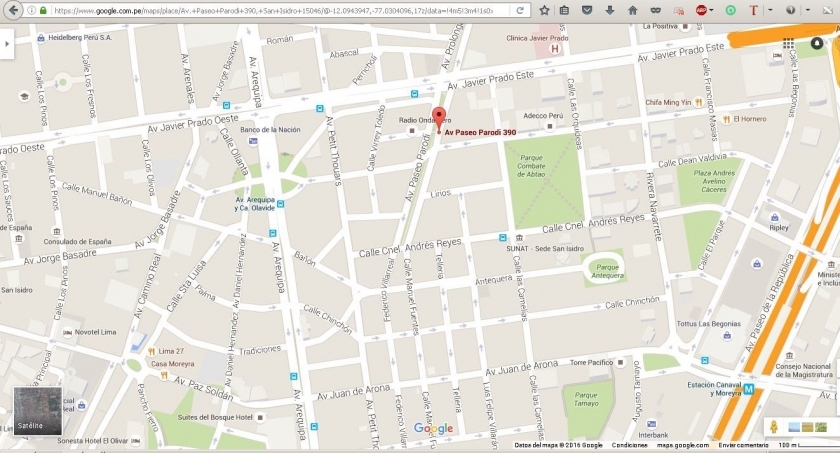Open the downloads arrow icon
Viewport: 840px width, 453px height.
(x=610, y=10)
